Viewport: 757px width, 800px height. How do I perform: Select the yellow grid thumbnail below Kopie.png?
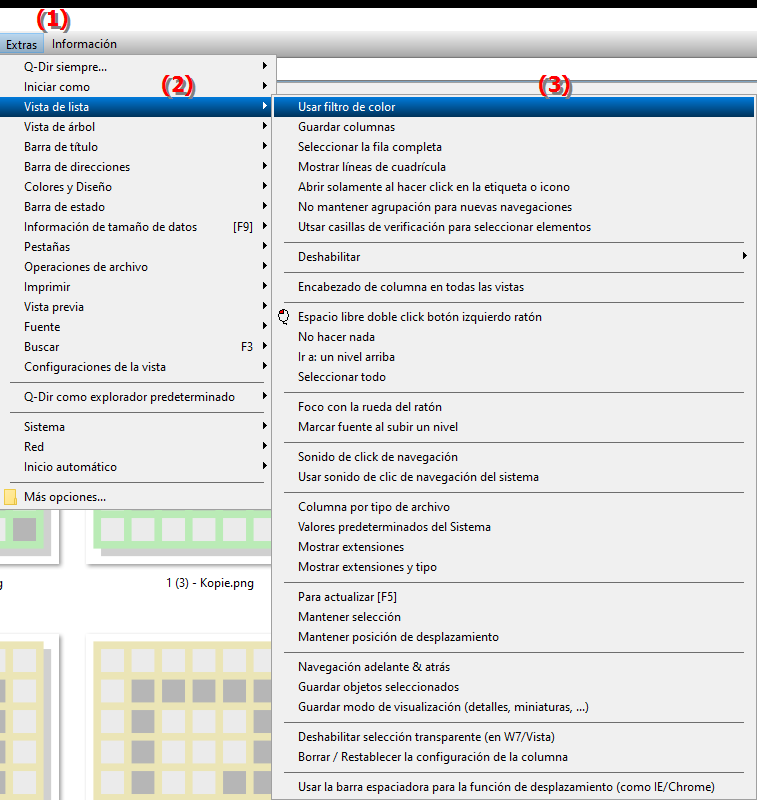(x=179, y=717)
